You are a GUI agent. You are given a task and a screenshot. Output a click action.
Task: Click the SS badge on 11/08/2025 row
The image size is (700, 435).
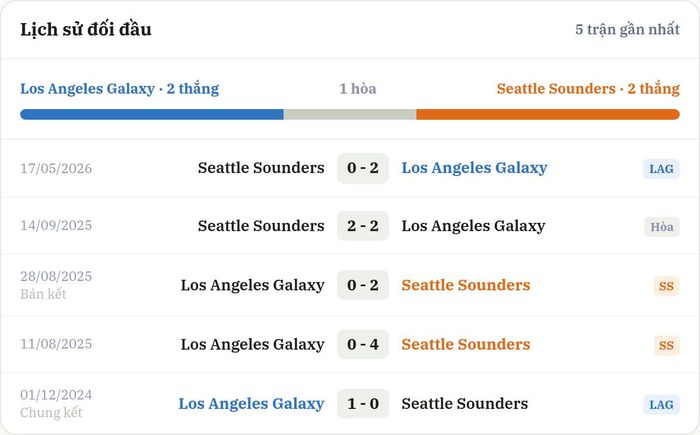pyautogui.click(x=666, y=345)
